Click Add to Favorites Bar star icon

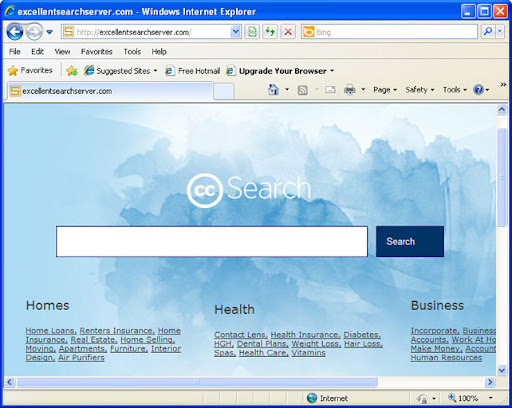click(72, 71)
